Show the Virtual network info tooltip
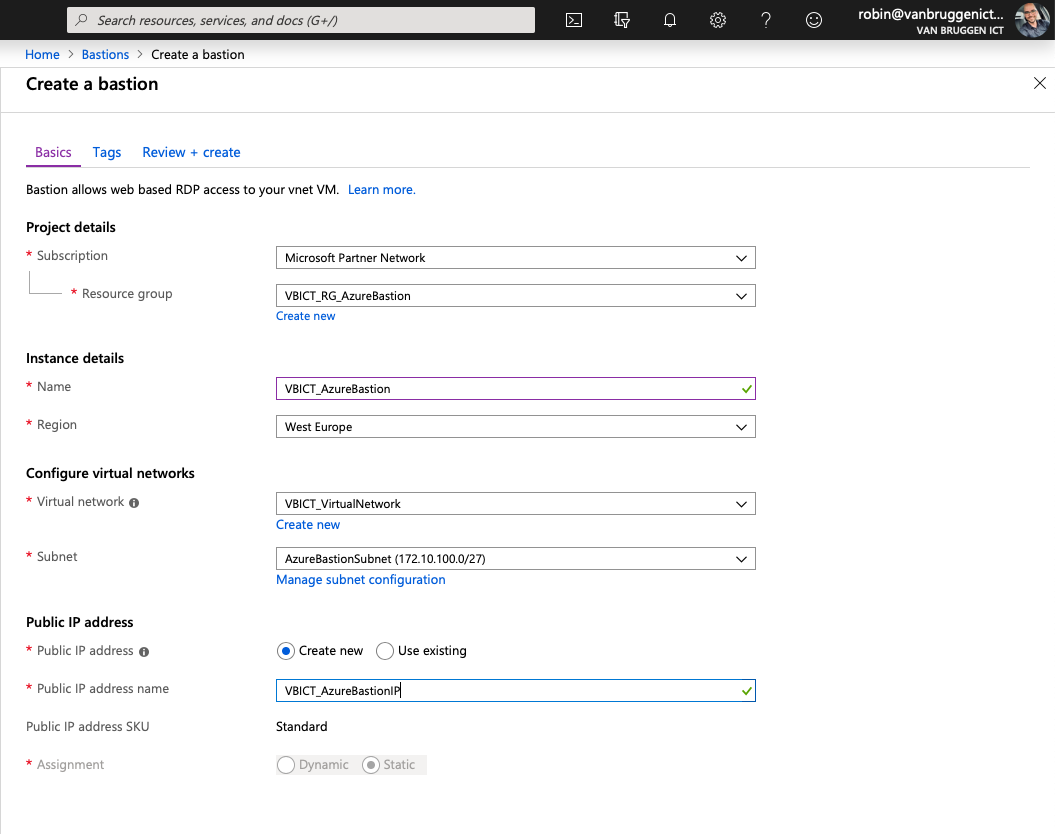 pos(135,502)
